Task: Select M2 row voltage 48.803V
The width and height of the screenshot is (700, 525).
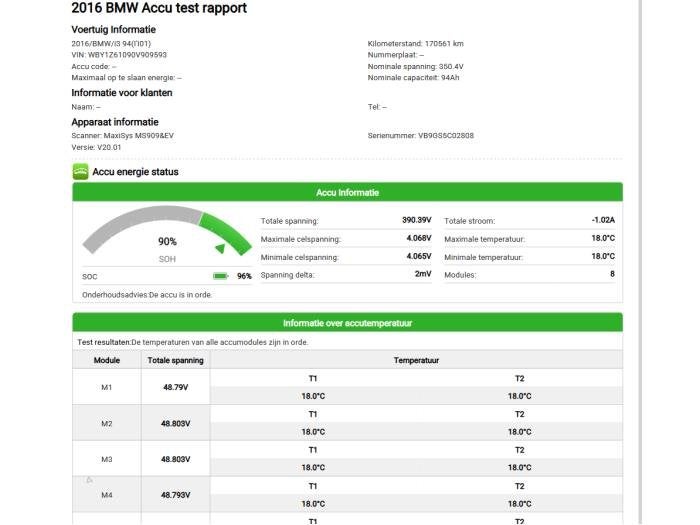Action: [175, 424]
